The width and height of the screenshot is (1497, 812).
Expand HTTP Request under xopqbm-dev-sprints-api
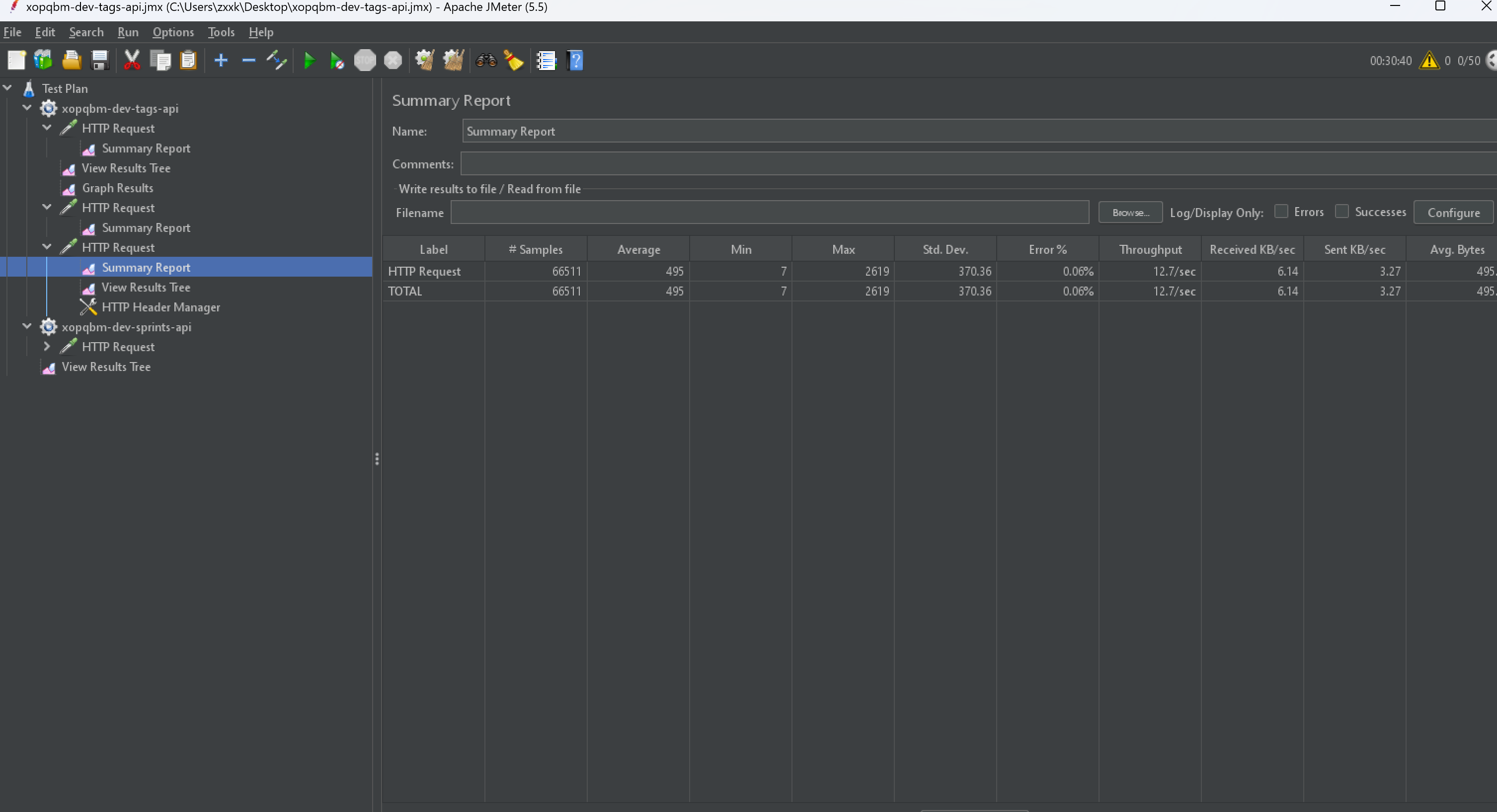(x=47, y=347)
